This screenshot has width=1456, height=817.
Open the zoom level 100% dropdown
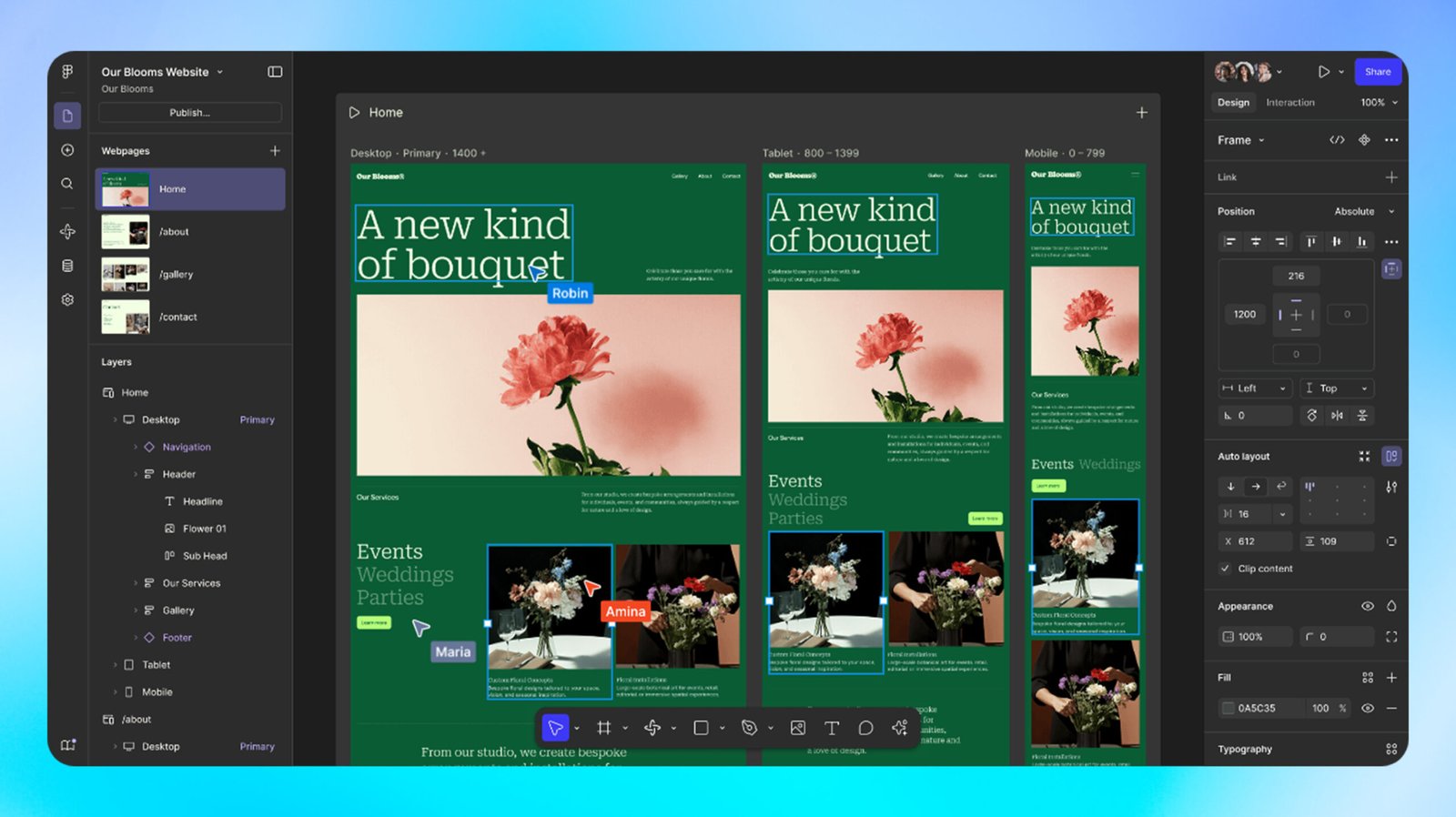[1378, 103]
